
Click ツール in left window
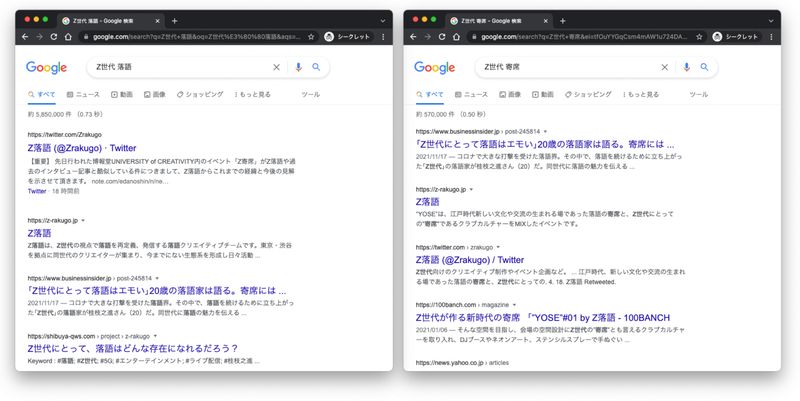click(311, 94)
